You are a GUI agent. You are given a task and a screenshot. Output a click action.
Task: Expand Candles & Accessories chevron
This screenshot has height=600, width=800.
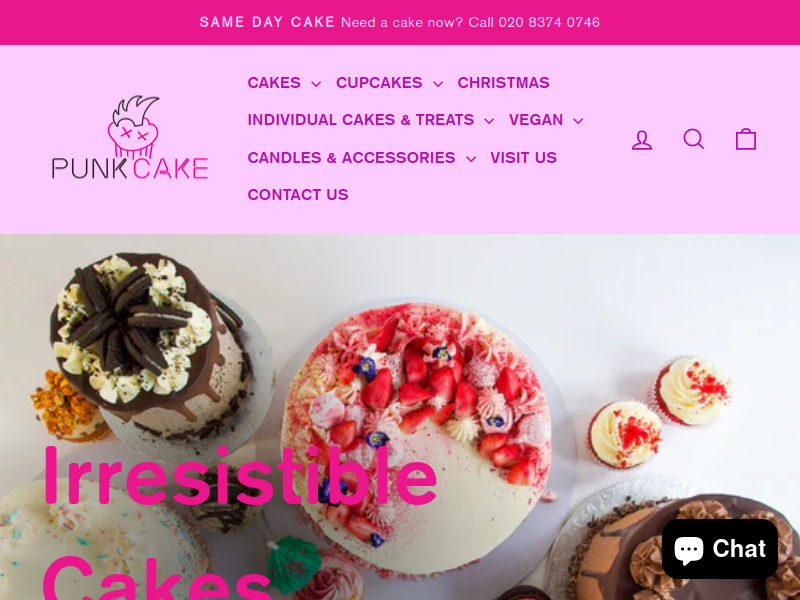[x=471, y=159]
